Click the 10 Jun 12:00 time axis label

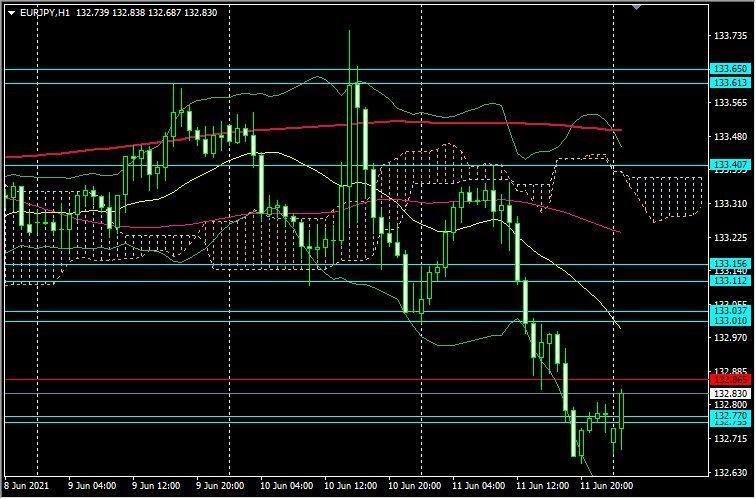pos(351,486)
